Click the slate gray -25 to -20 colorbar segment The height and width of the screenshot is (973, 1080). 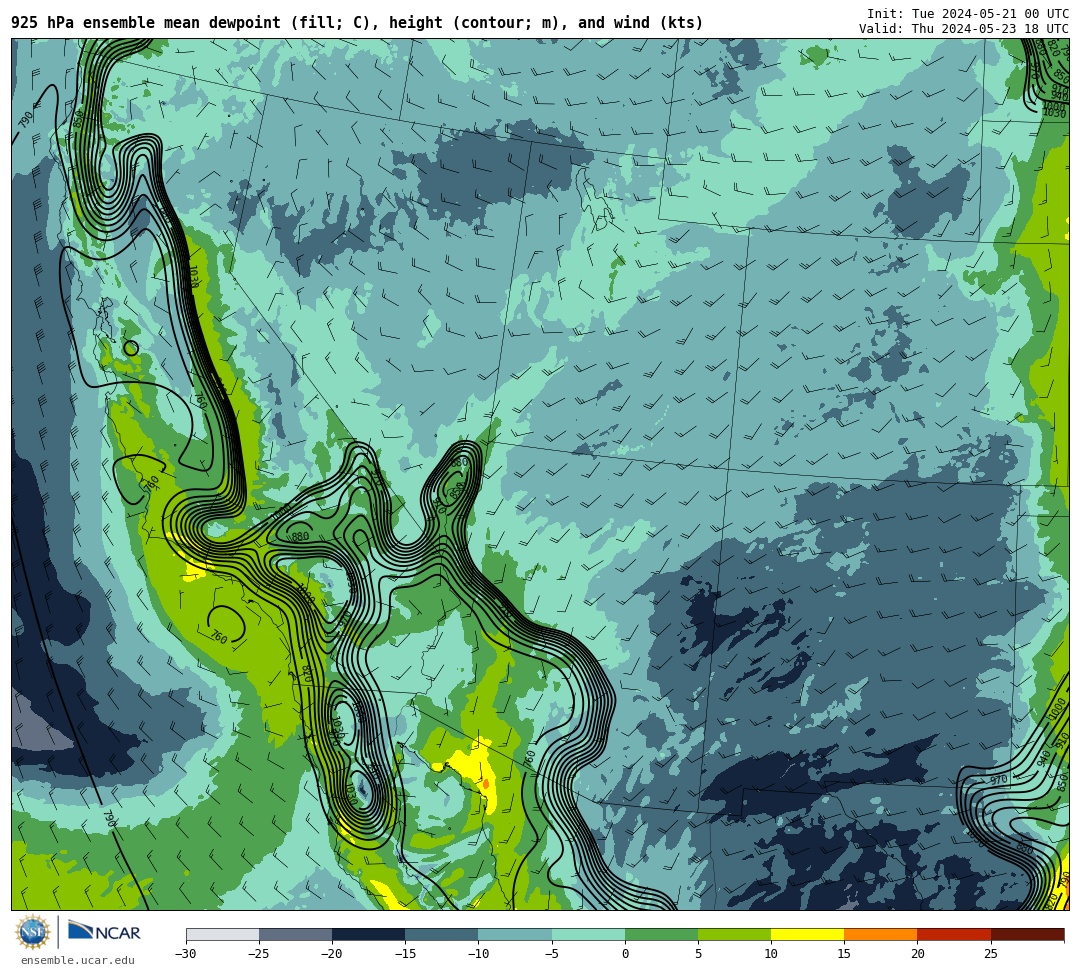click(x=295, y=934)
